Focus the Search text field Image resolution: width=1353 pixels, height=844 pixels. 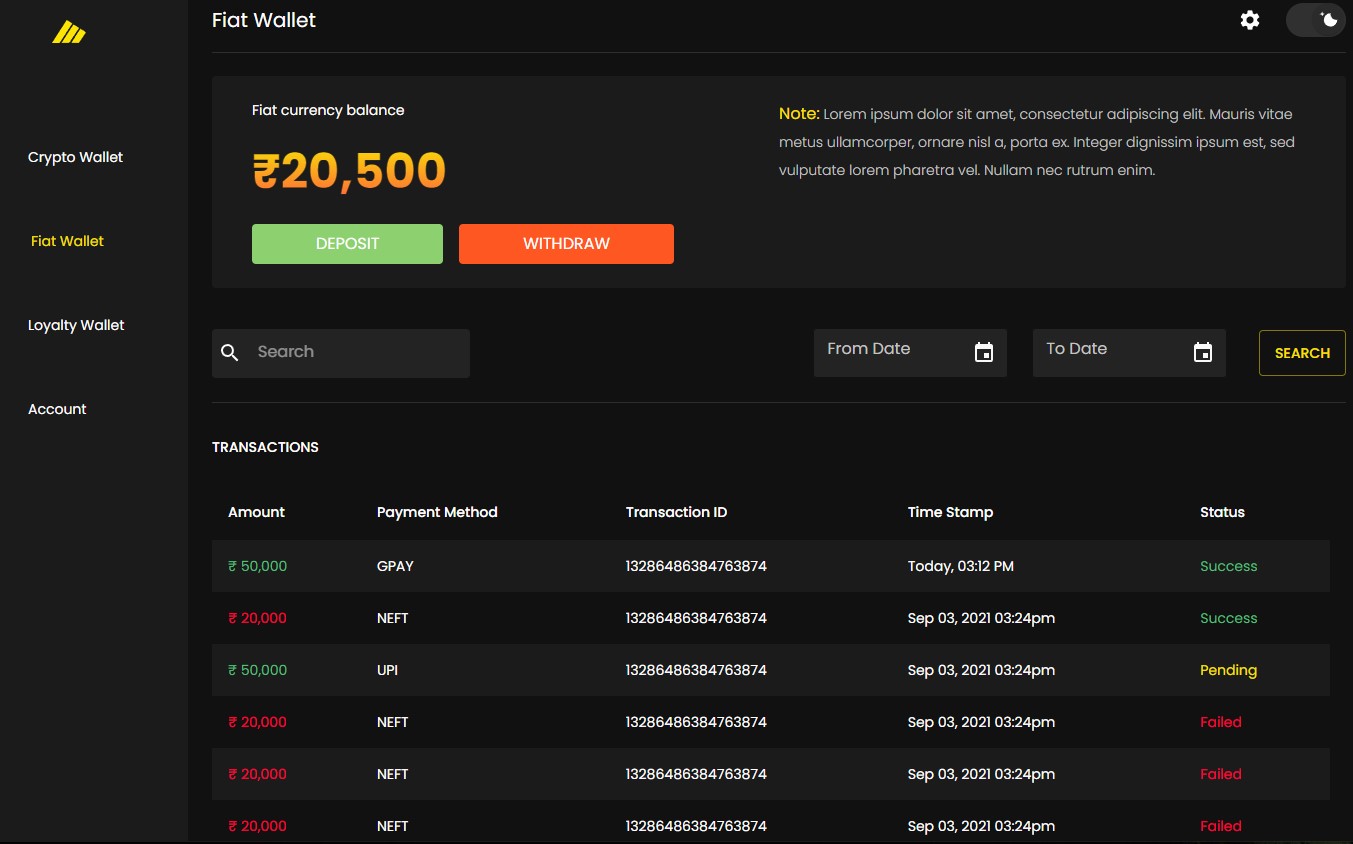pyautogui.click(x=355, y=353)
